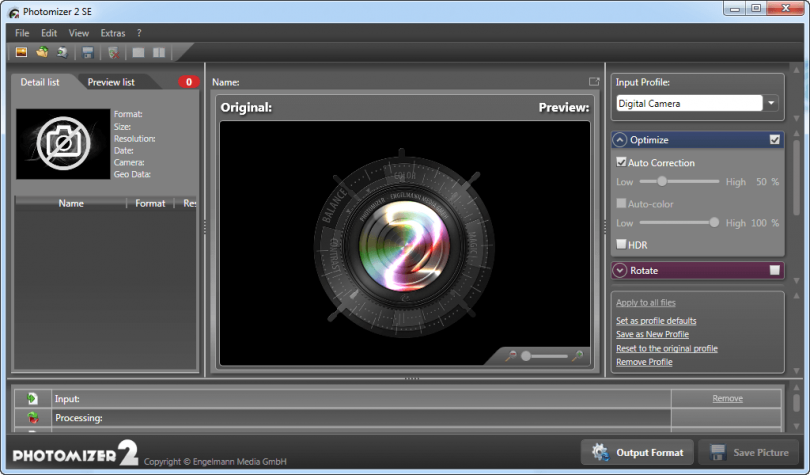Screen dimensions: 810x475
Task: Open the Edit menu
Action: [x=49, y=33]
